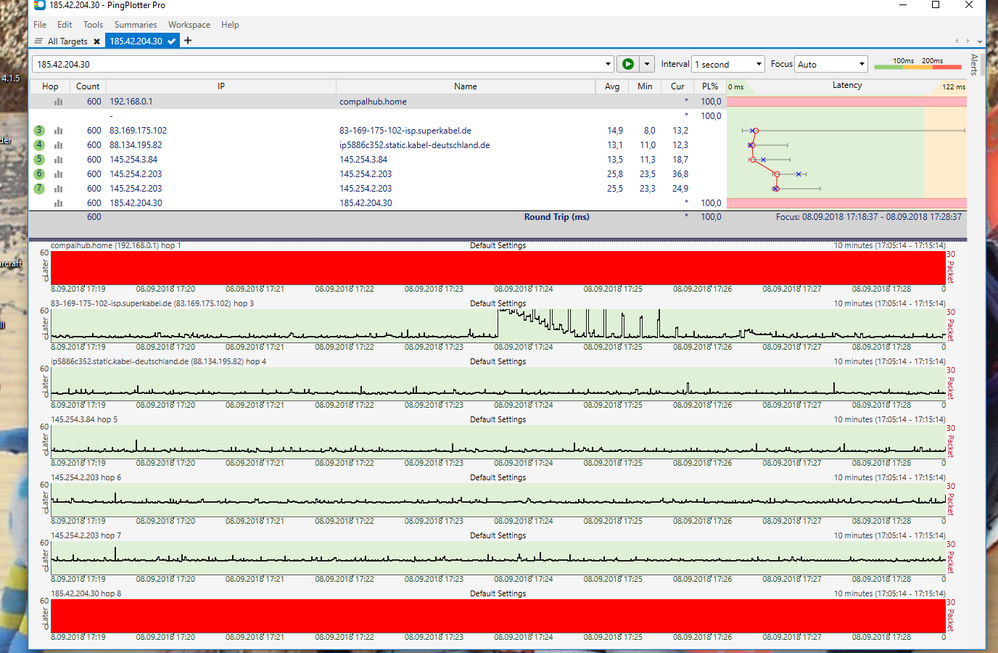Select the green hop 7 number badge

tap(39, 188)
